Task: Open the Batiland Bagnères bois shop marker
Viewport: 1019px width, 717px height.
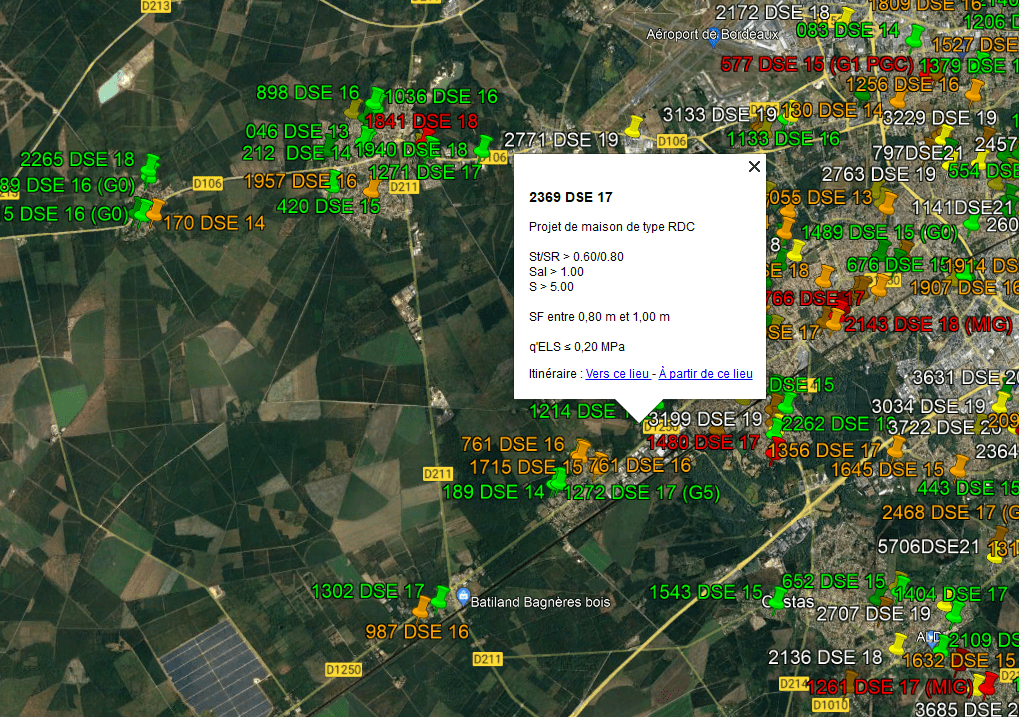Action: (463, 597)
